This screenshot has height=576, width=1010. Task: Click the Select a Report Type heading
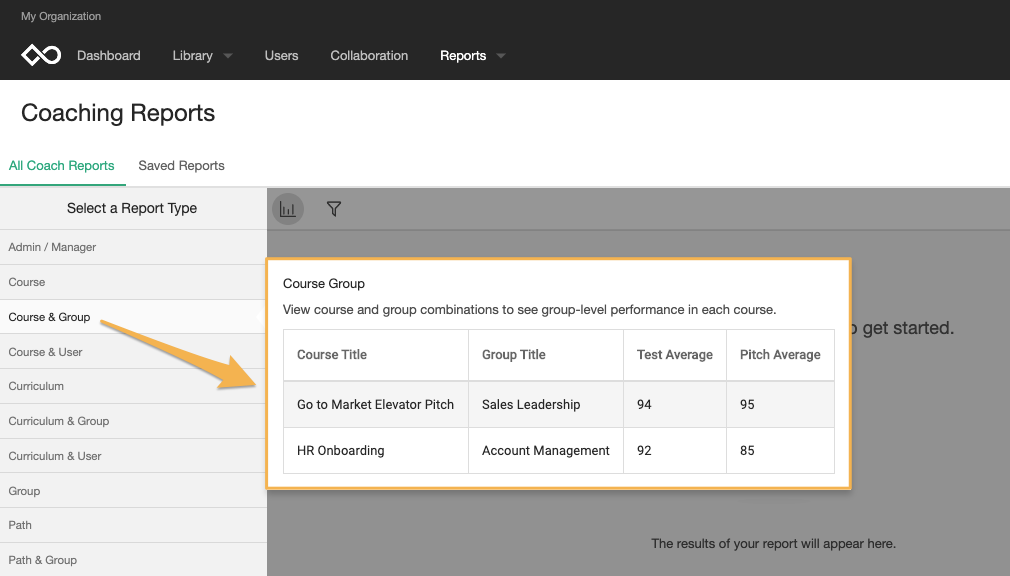coord(132,209)
